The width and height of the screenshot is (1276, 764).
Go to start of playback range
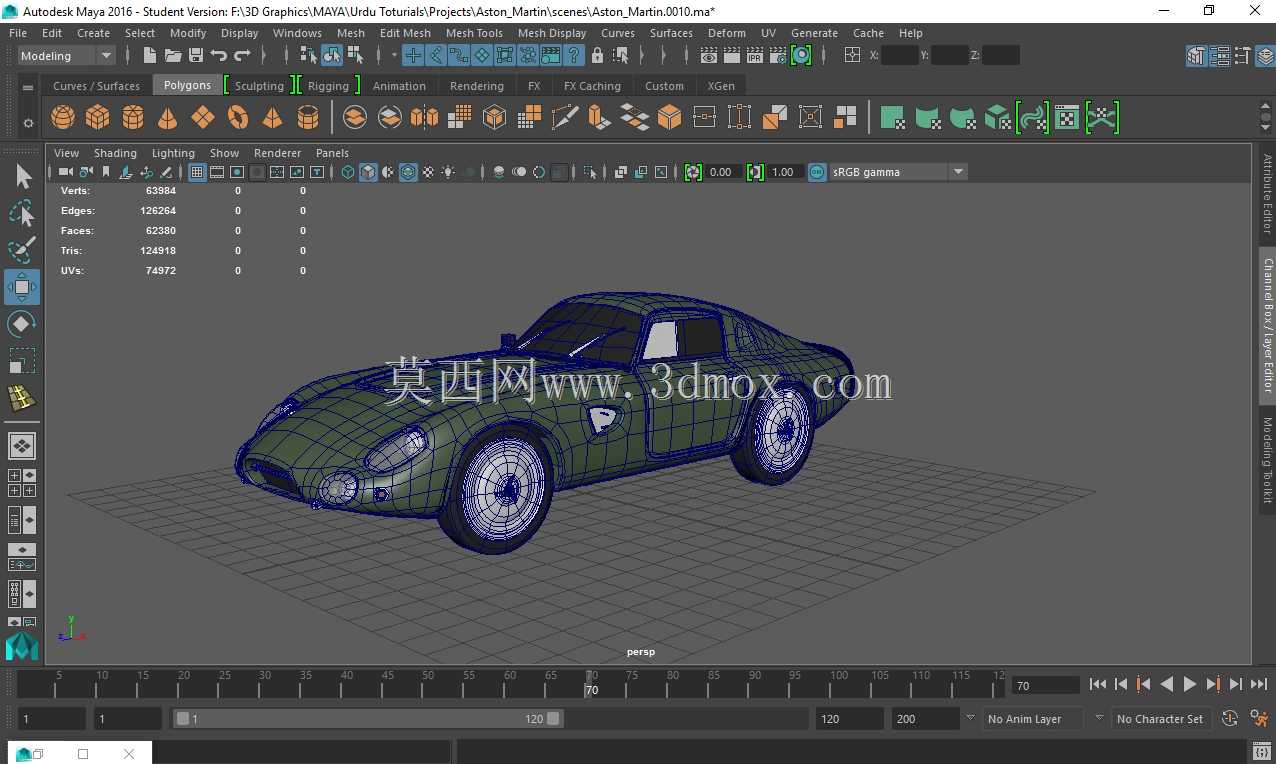pyautogui.click(x=1098, y=684)
